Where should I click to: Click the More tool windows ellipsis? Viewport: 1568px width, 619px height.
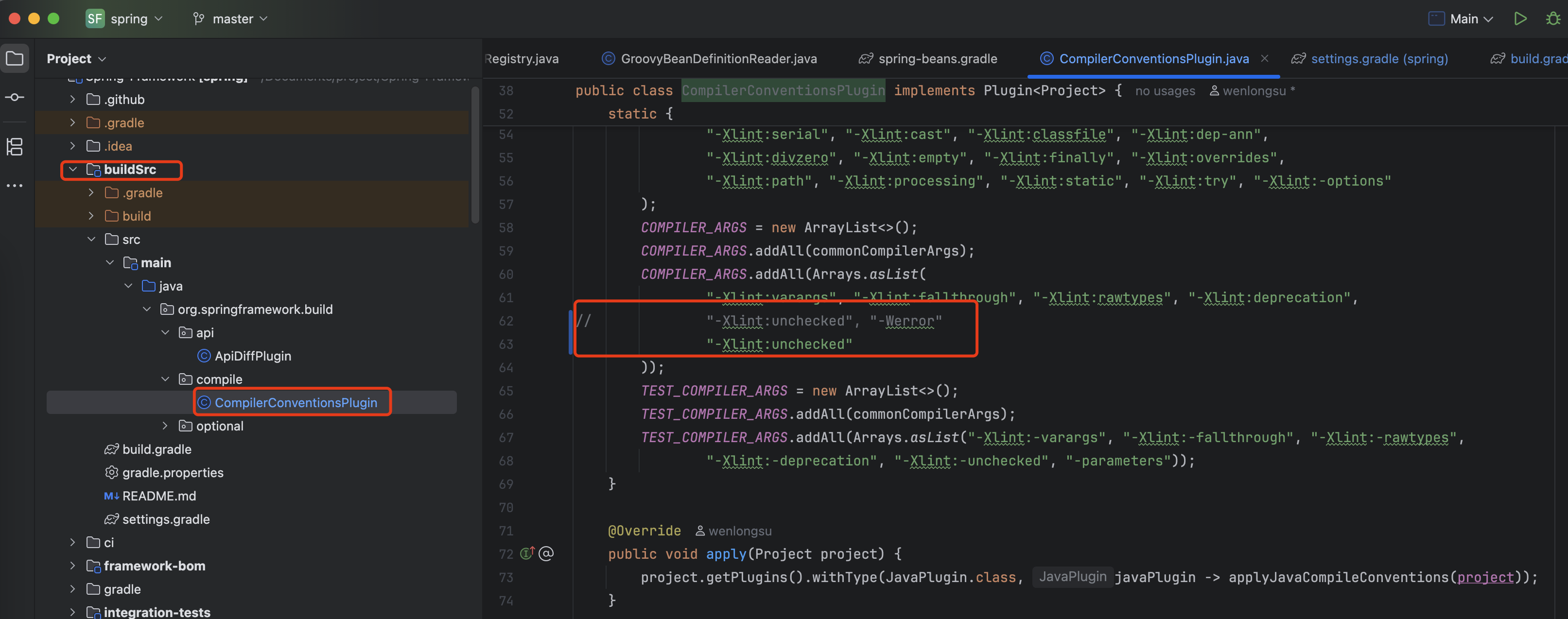pos(15,185)
